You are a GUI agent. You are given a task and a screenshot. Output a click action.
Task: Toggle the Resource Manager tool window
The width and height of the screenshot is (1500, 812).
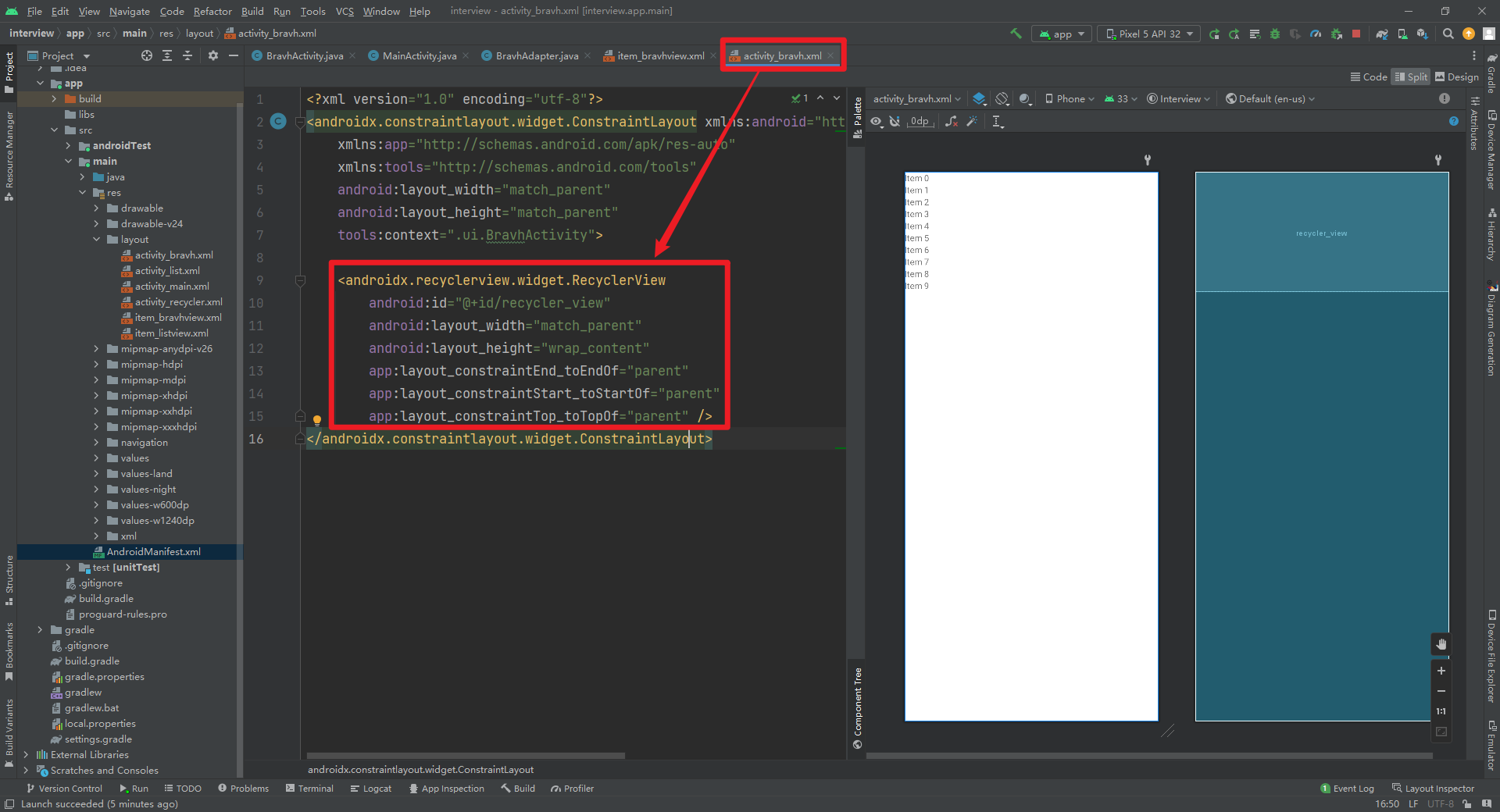(x=9, y=156)
